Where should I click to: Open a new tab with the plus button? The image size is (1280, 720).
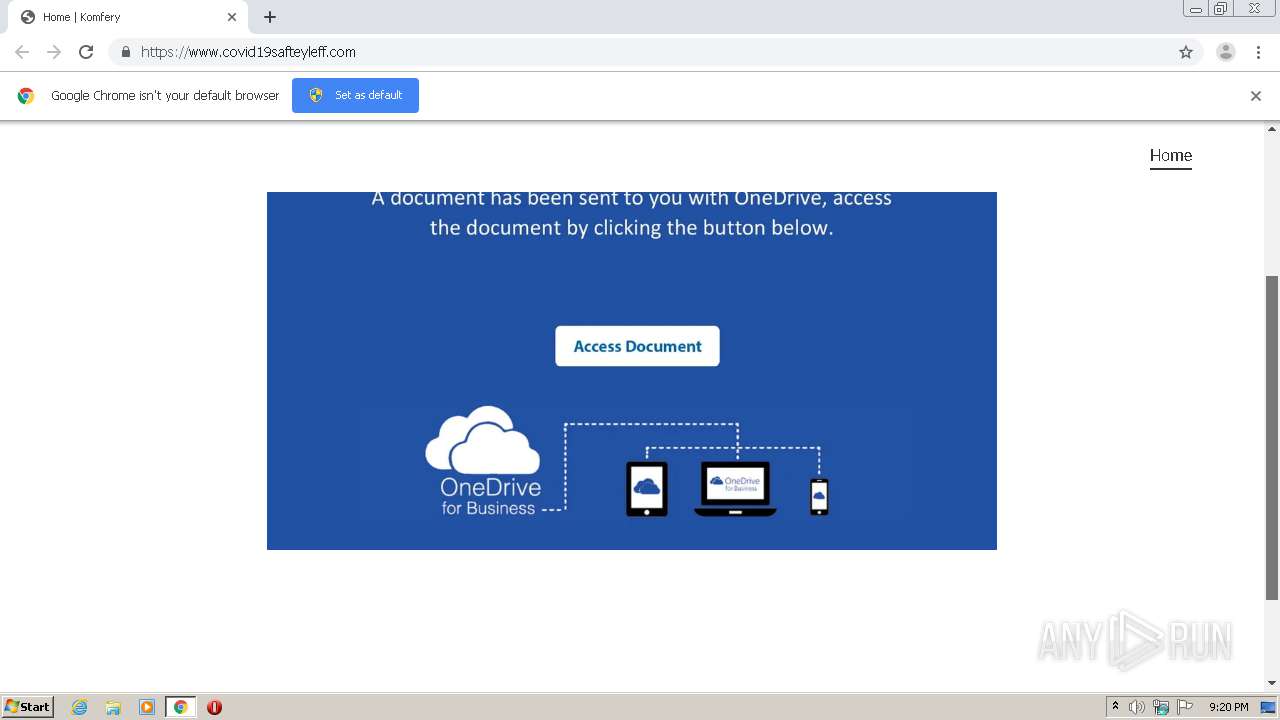point(270,17)
